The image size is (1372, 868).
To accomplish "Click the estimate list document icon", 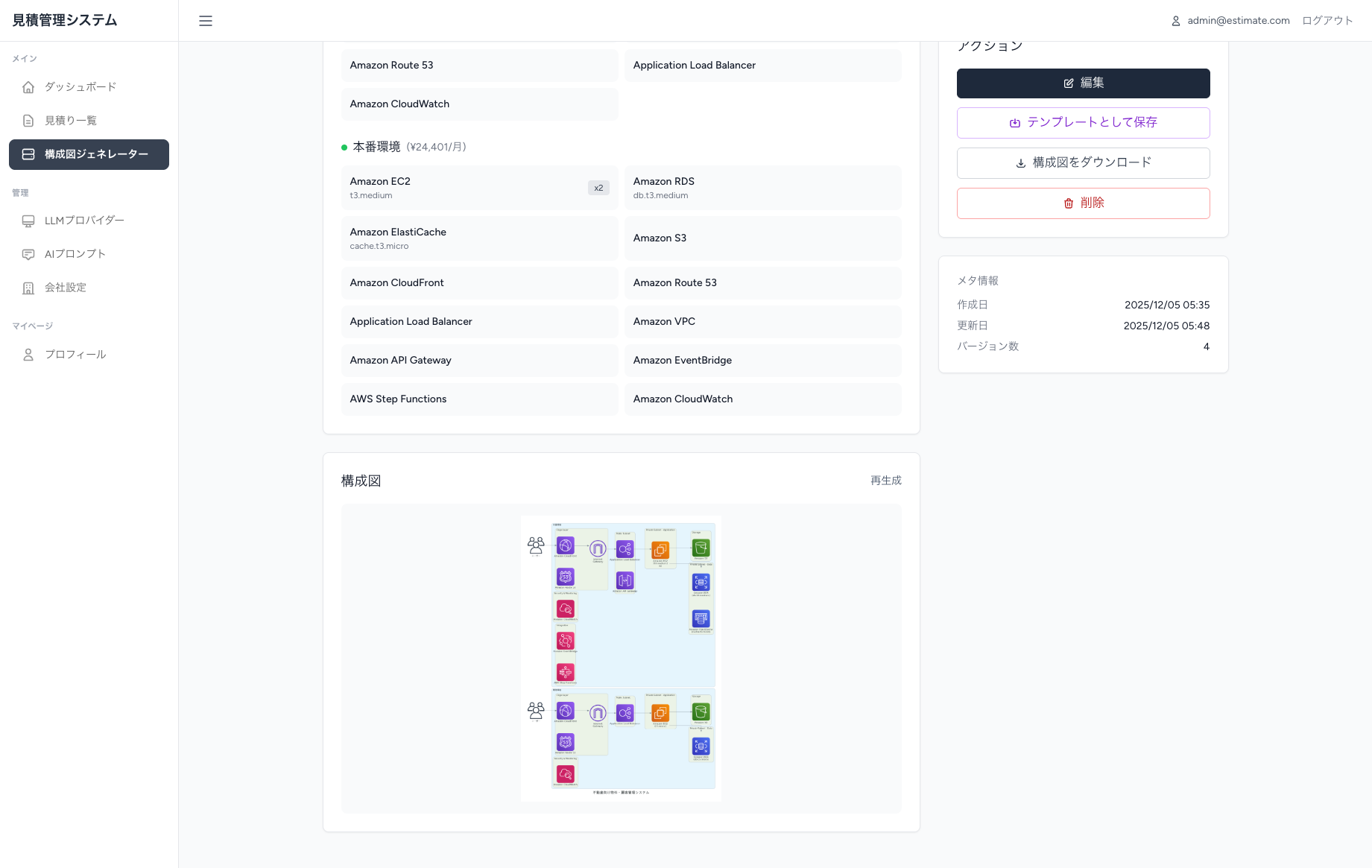I will click(28, 121).
